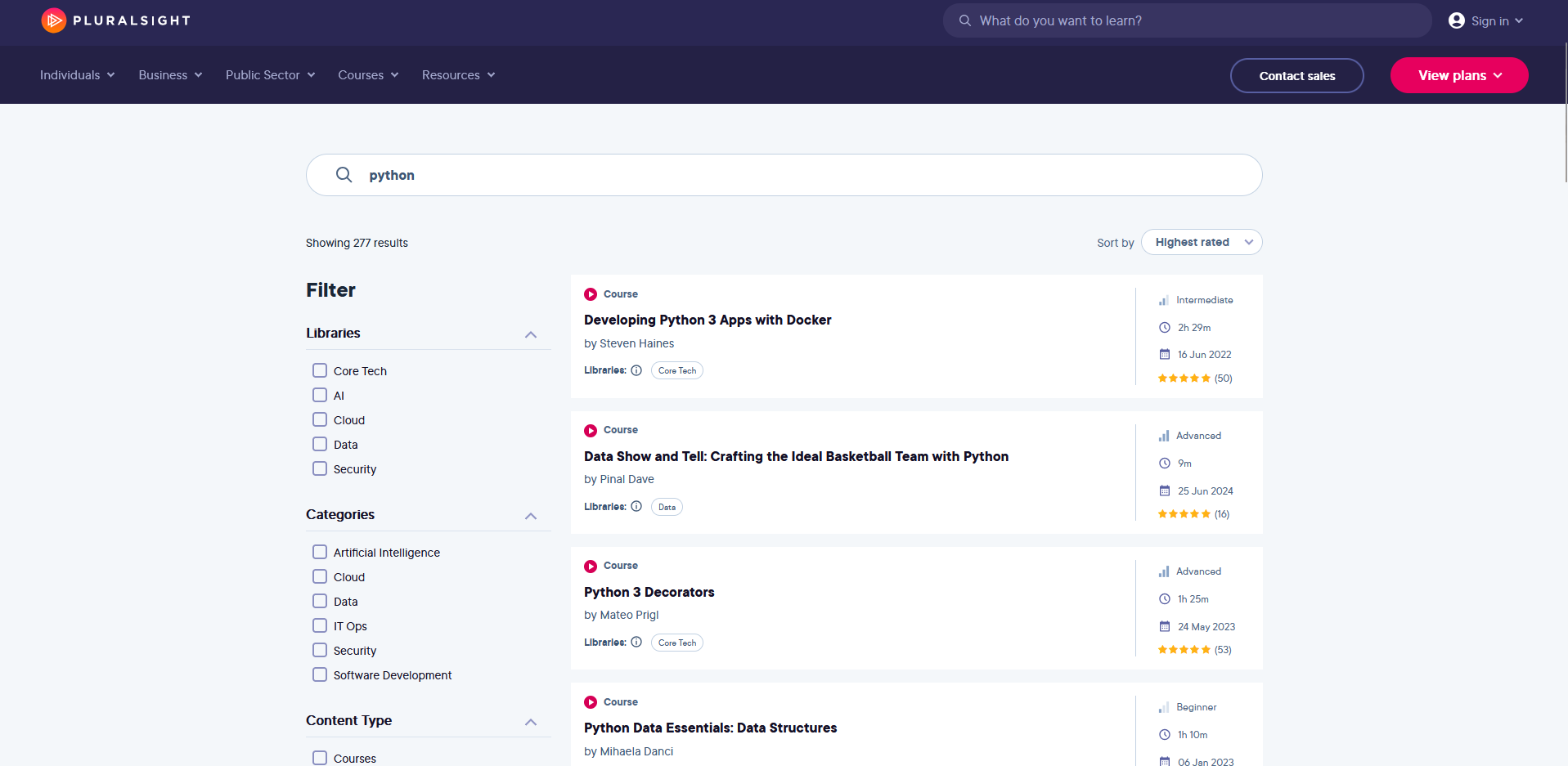The image size is (1568, 766).
Task: Collapse the Libraries filter section
Action: (x=531, y=334)
